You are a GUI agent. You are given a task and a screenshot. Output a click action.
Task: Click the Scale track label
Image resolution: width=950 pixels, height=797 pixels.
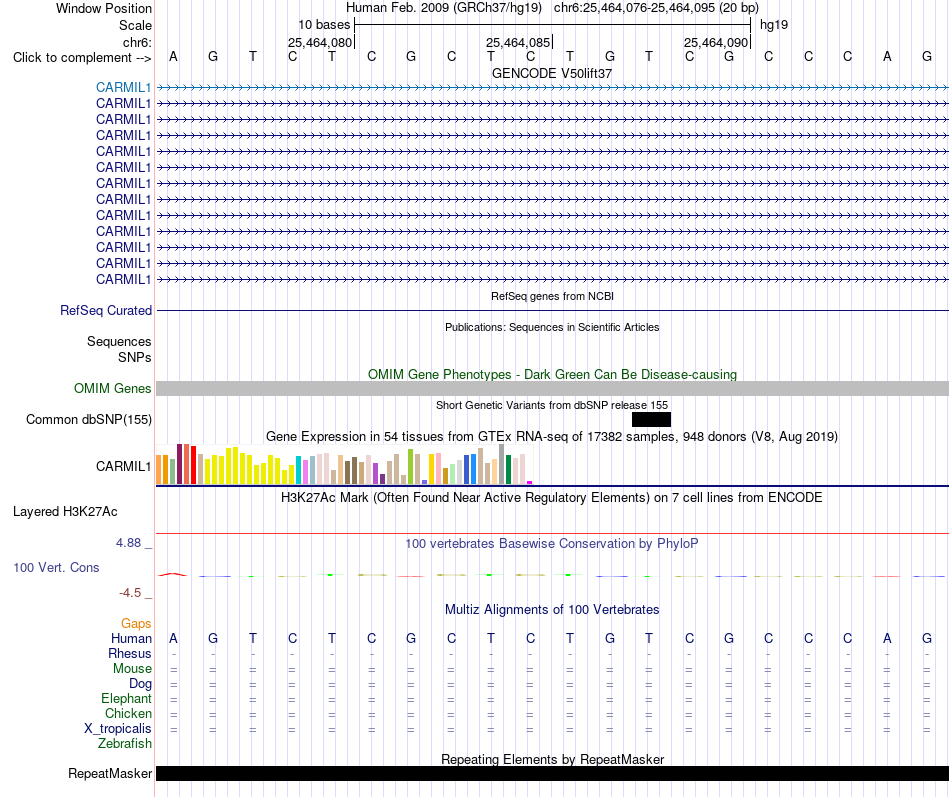point(135,25)
